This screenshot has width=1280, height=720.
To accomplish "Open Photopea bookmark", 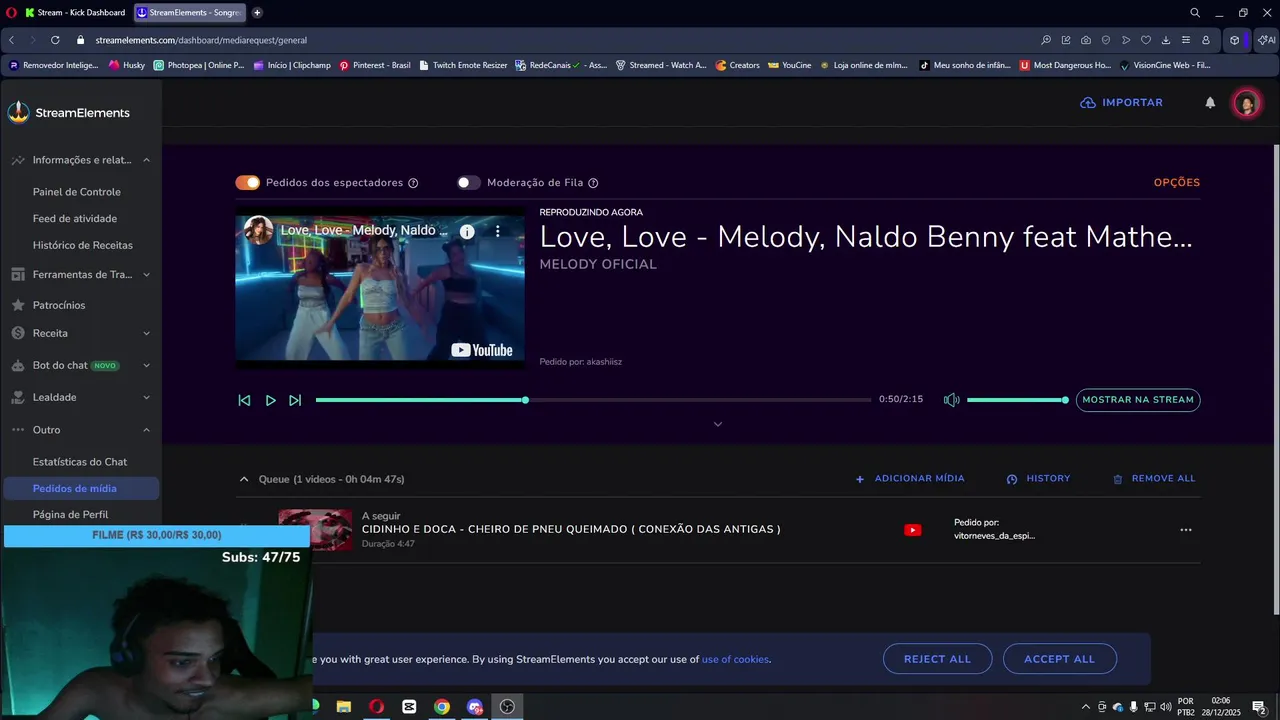I will click(x=198, y=65).
